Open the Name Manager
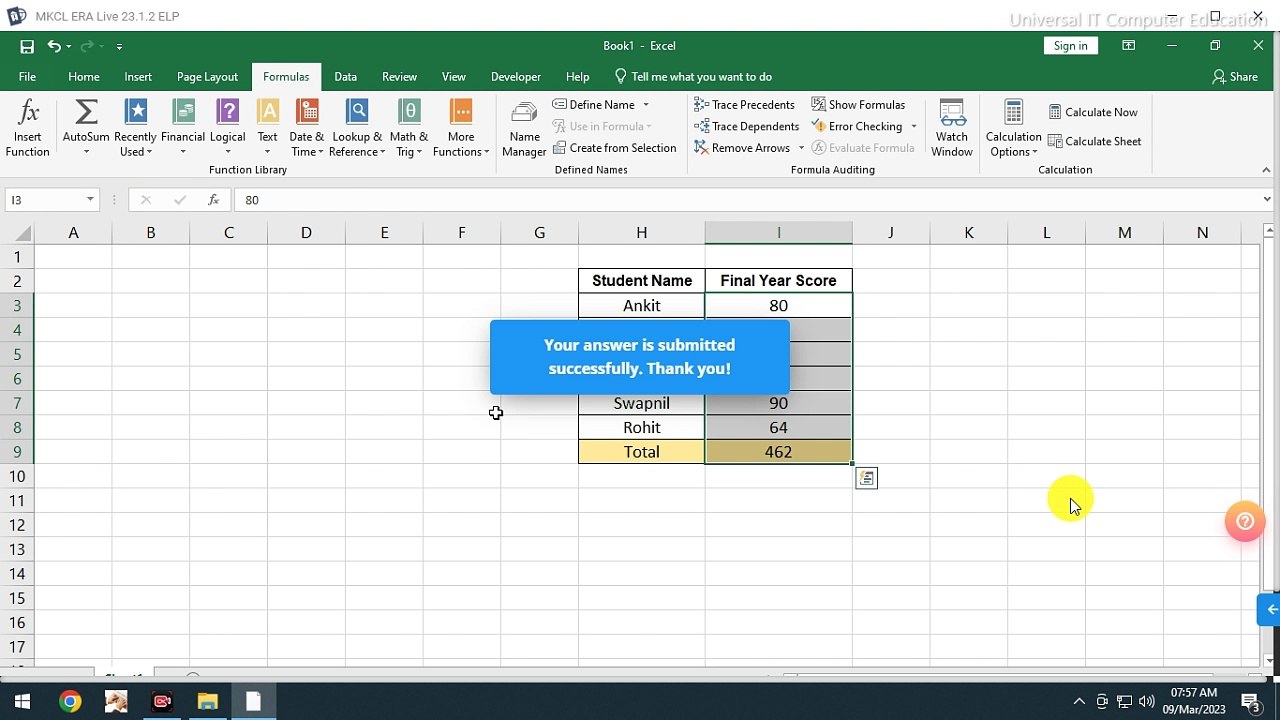Screen dimensions: 1280x720 [524, 128]
